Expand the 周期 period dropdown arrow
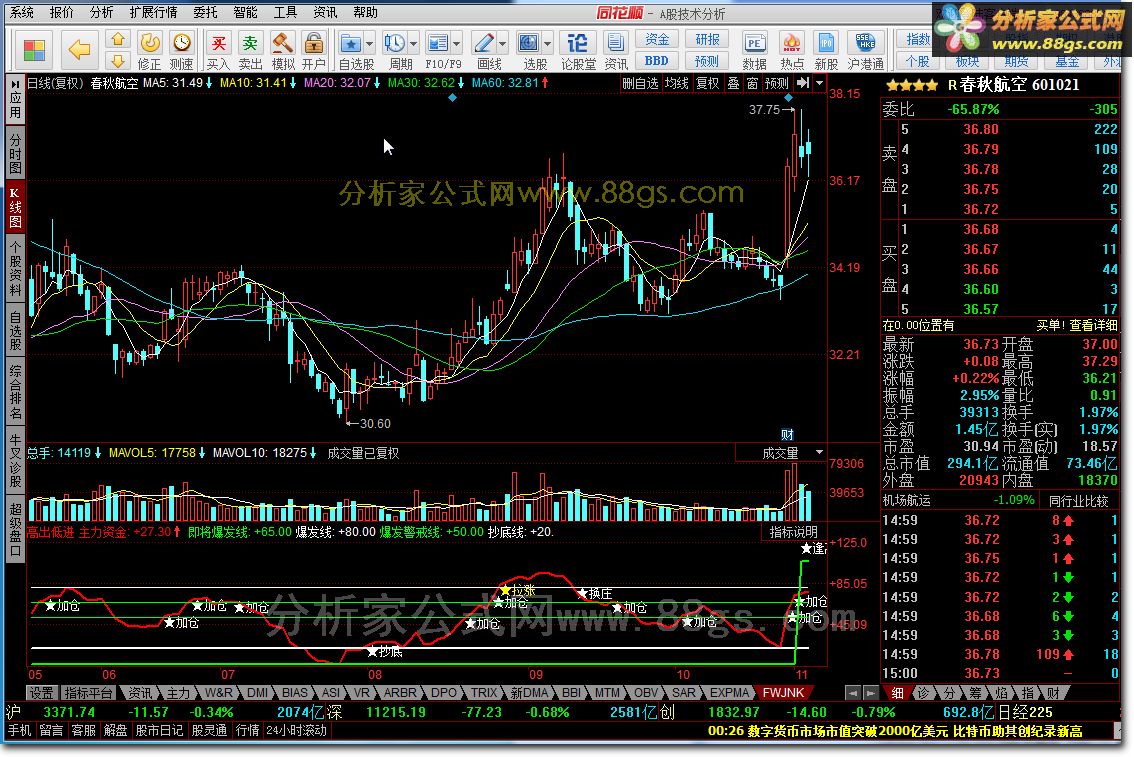1134x757 pixels. pos(414,43)
